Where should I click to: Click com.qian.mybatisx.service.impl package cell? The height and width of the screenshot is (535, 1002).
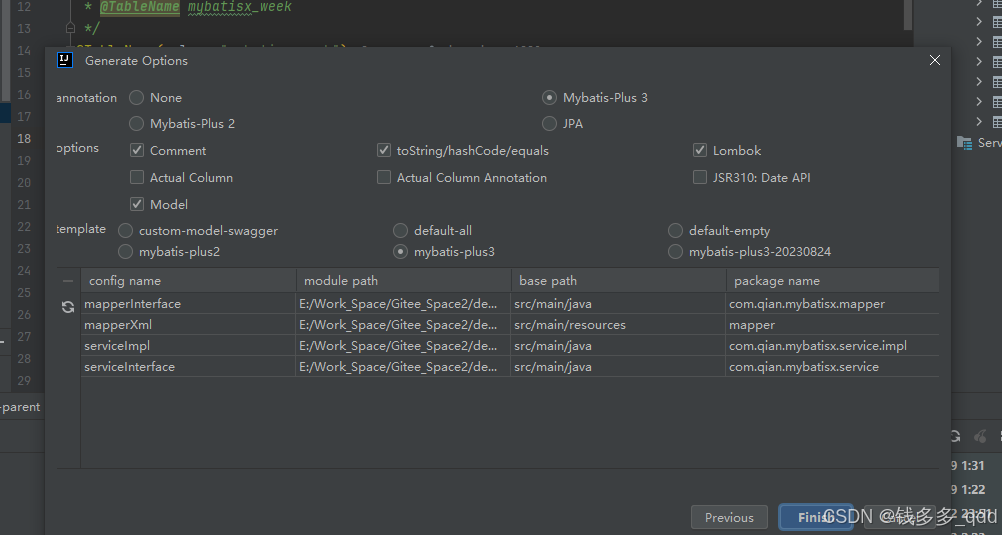tap(833, 346)
